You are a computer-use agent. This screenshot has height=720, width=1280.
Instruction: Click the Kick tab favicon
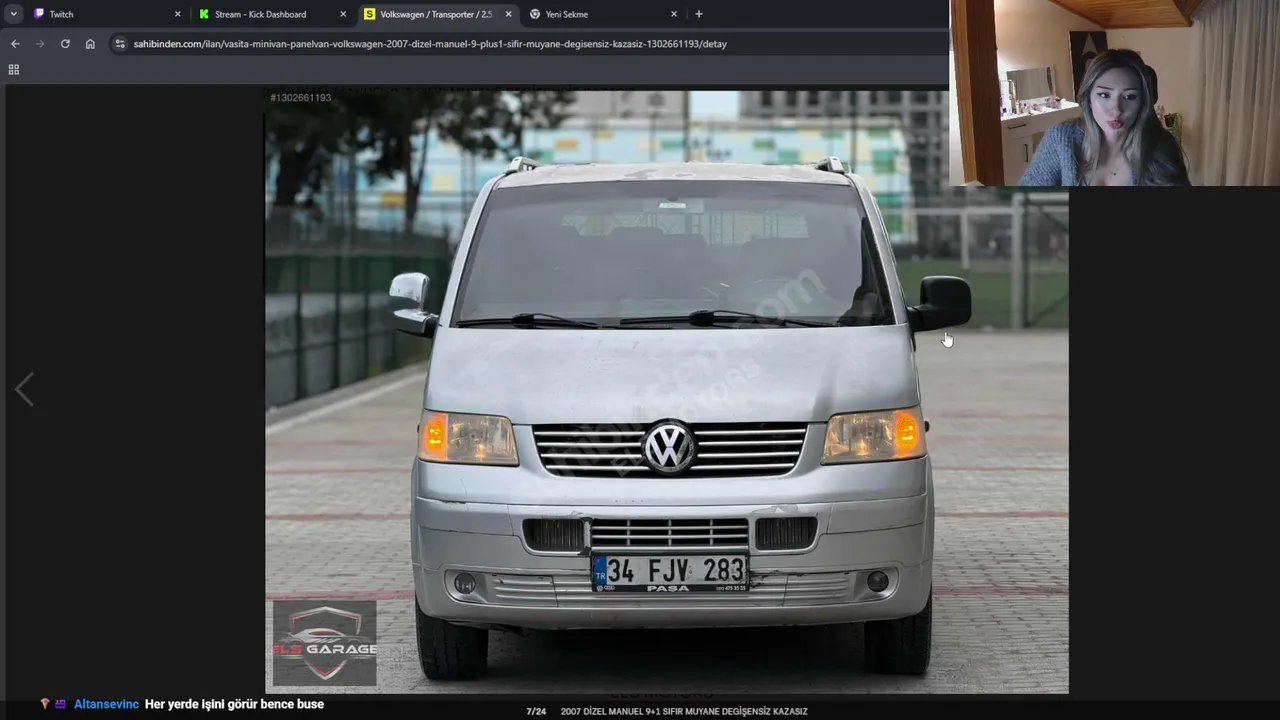[x=204, y=14]
